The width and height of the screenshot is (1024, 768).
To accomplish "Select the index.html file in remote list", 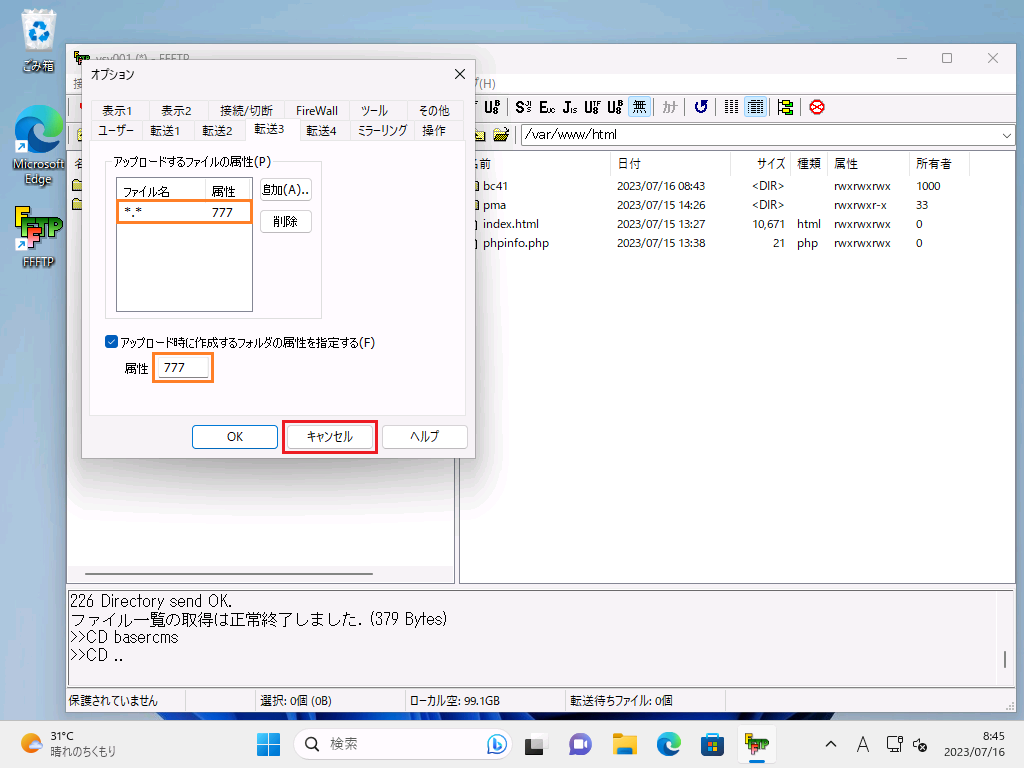I will (510, 224).
